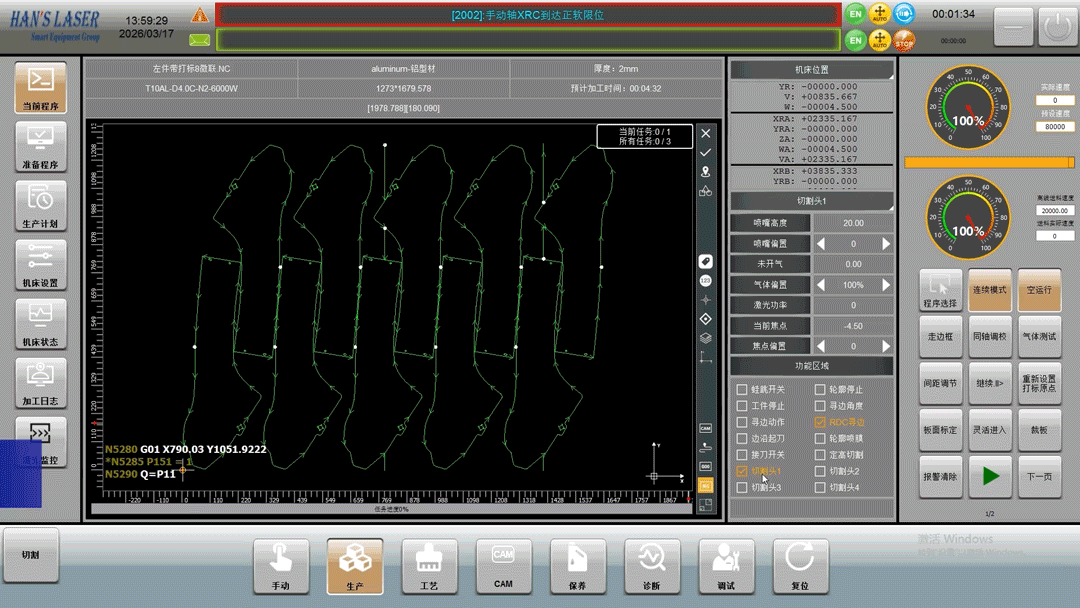Switch to the CAM tab
Image resolution: width=1080 pixels, height=608 pixels.
(503, 566)
